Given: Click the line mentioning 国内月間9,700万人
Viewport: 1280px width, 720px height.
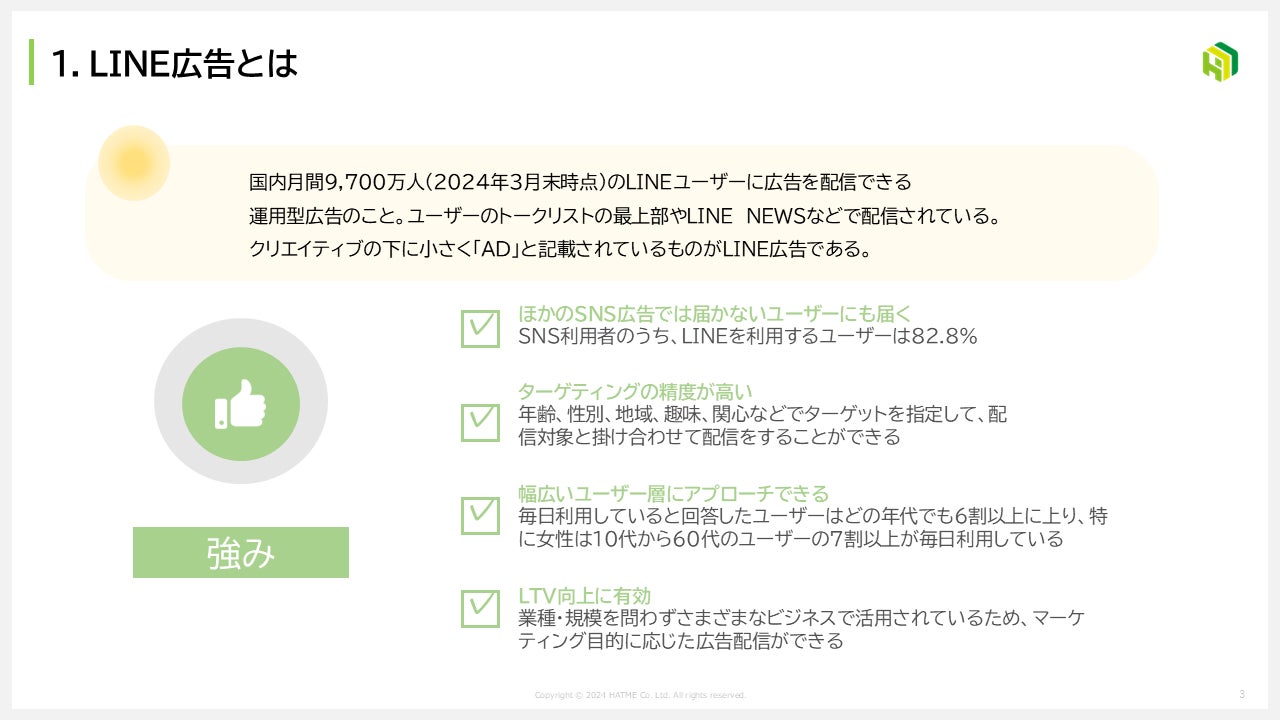Looking at the screenshot, I should [x=580, y=183].
